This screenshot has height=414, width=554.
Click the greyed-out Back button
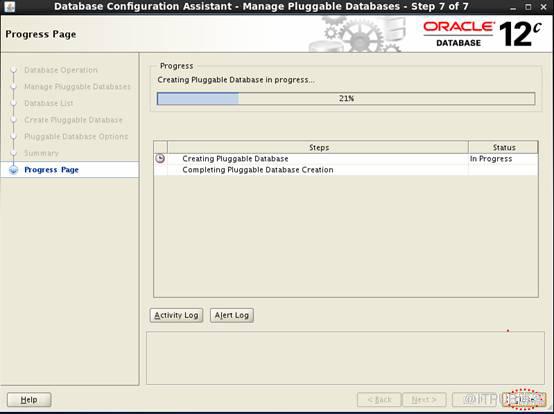point(379,400)
